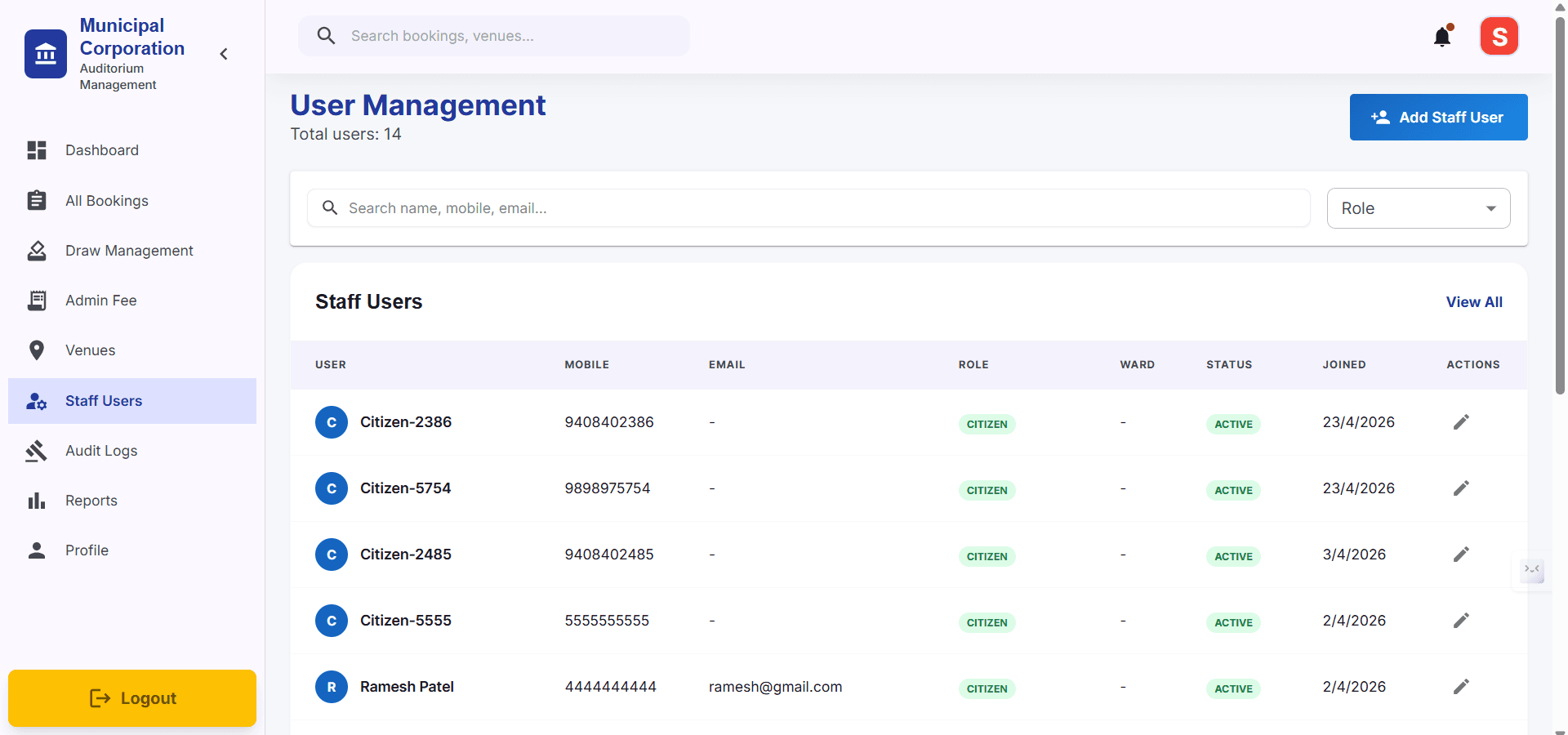The image size is (1568, 735).
Task: Click the Citizen-2485 avatar circle
Action: pyautogui.click(x=332, y=555)
